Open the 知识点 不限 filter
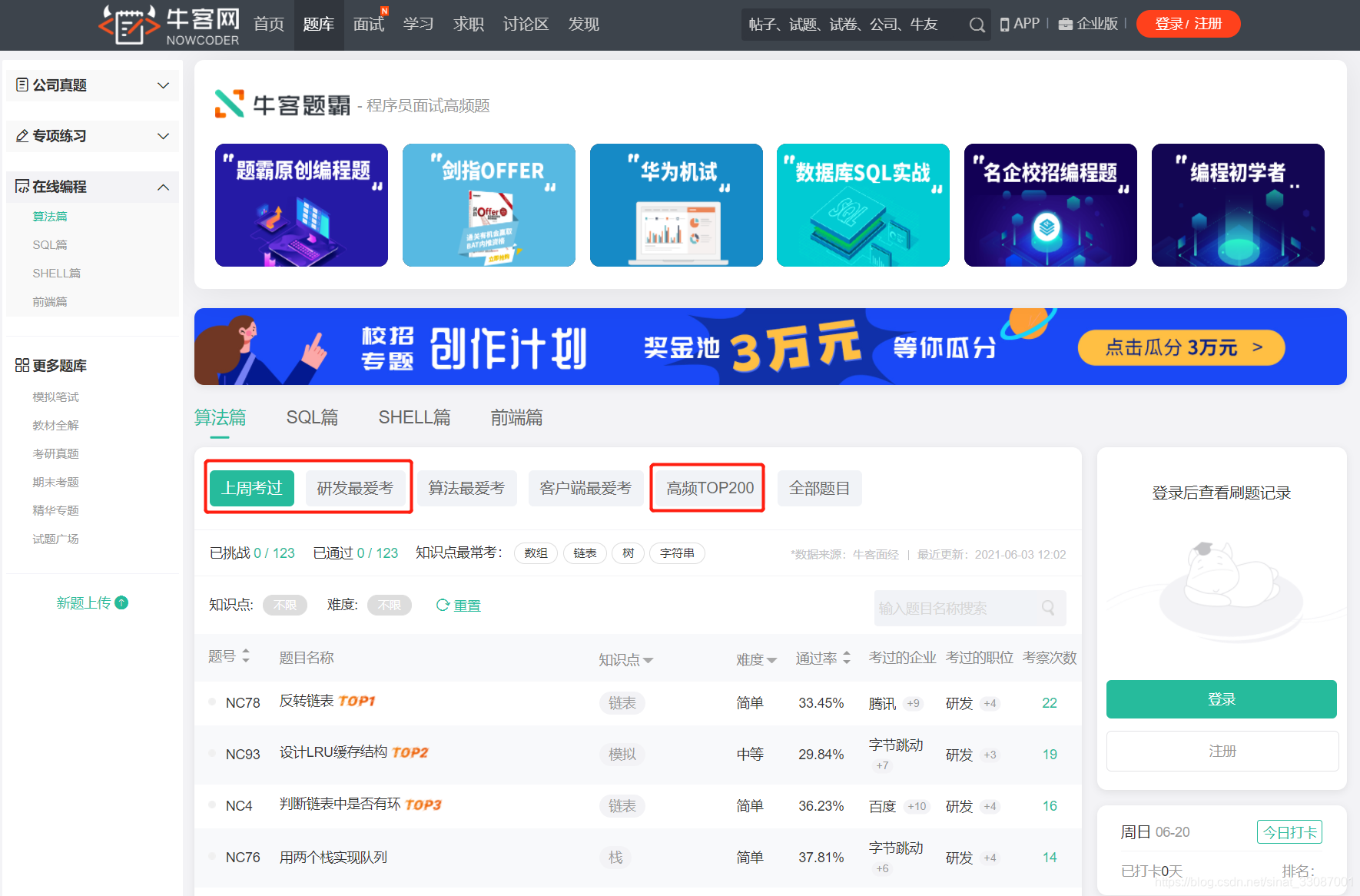This screenshot has height=896, width=1360. point(285,605)
